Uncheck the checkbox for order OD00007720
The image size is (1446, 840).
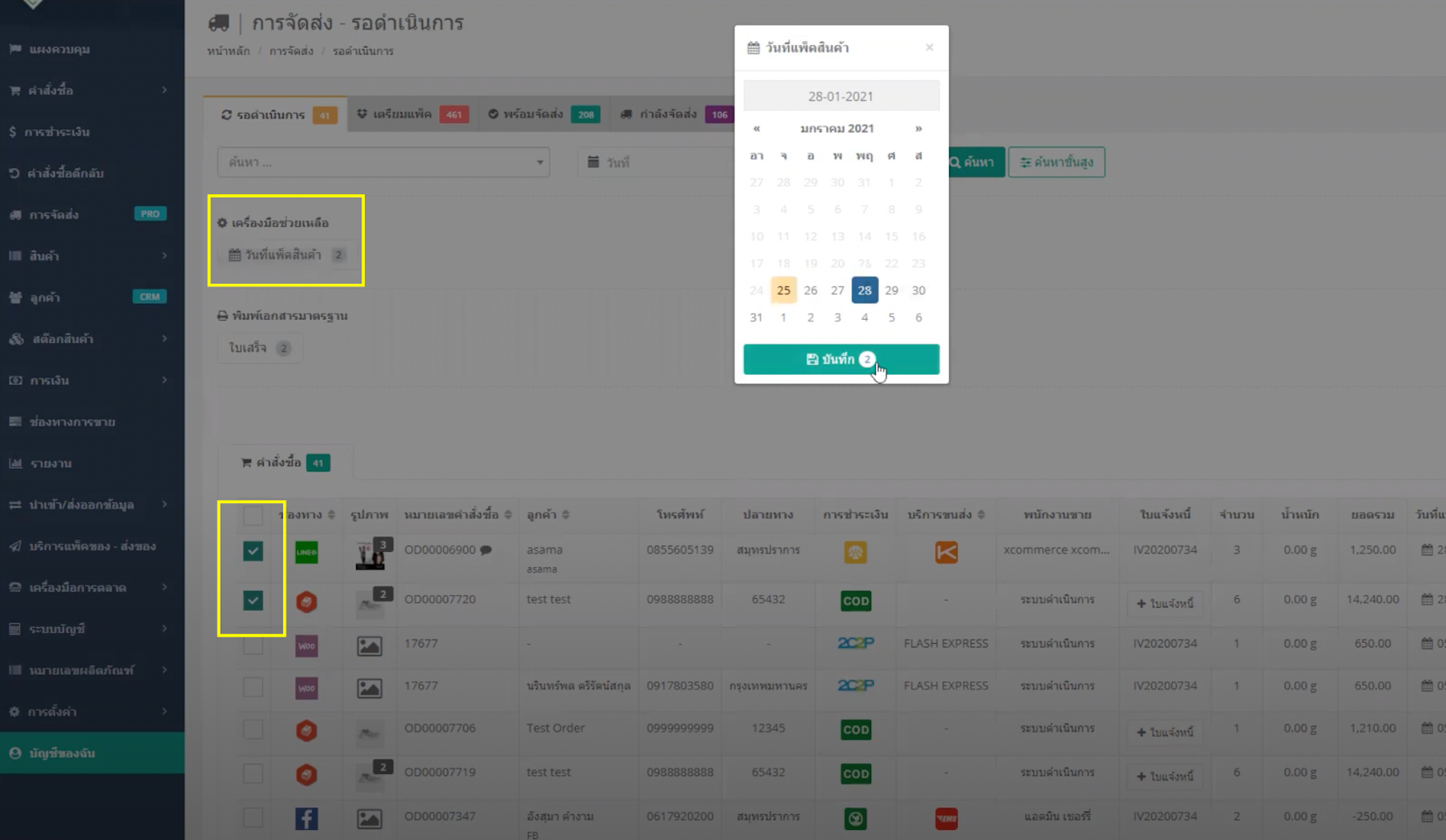[x=251, y=600]
